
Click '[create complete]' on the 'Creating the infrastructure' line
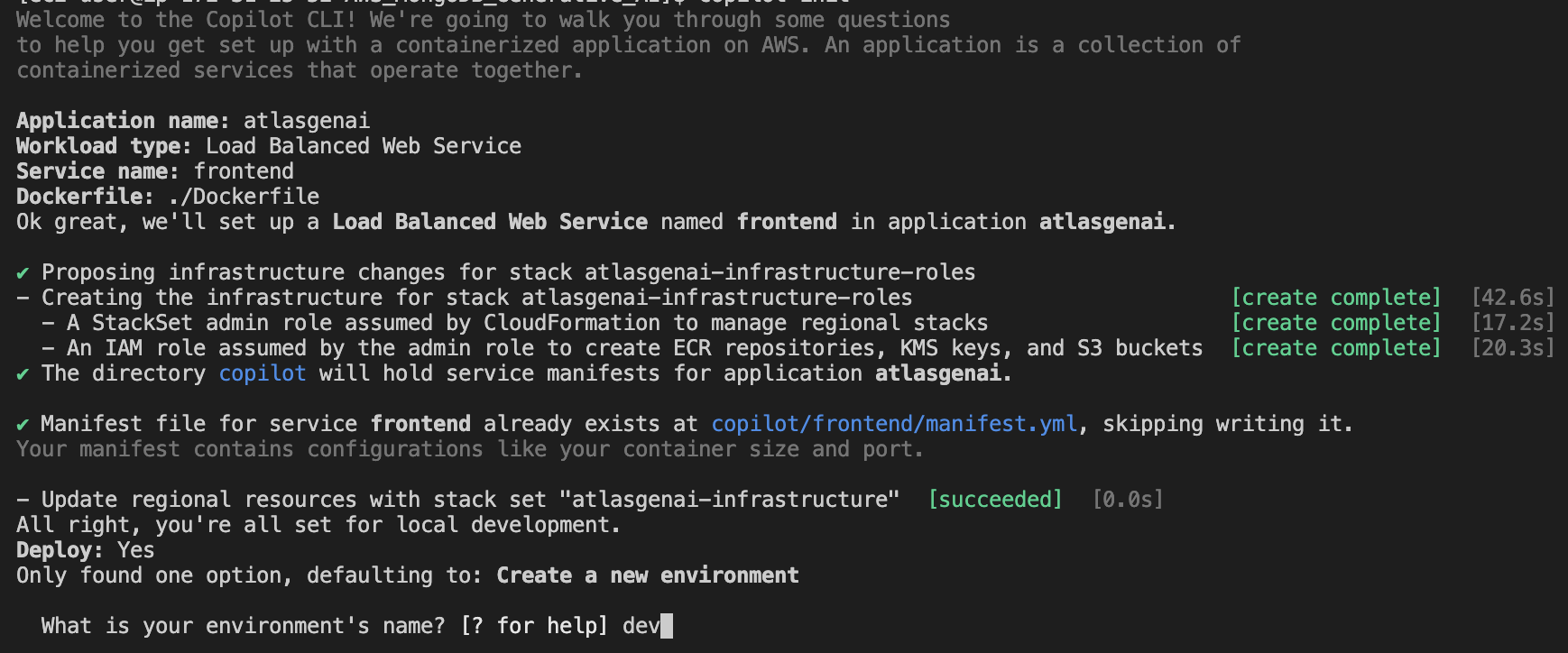(x=1336, y=298)
